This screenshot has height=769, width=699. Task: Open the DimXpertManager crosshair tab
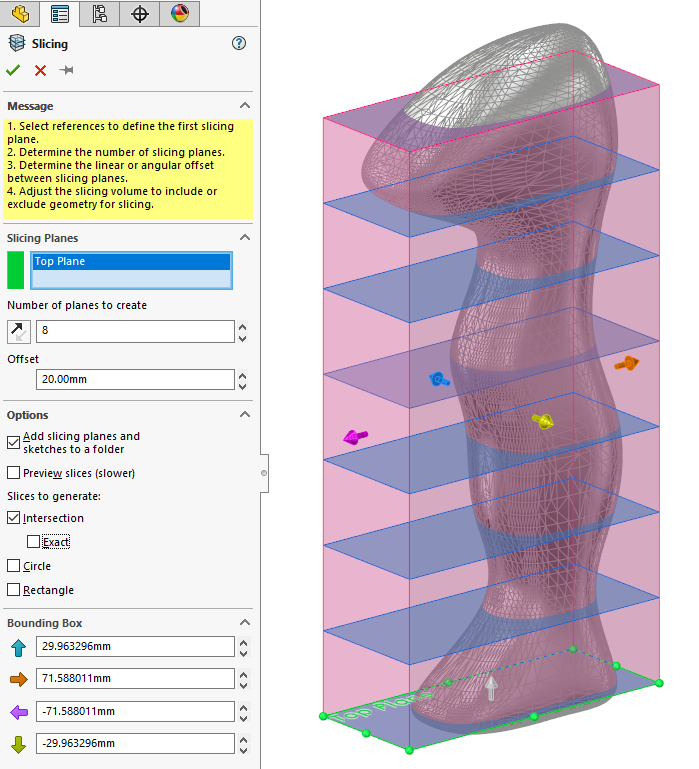tap(140, 14)
